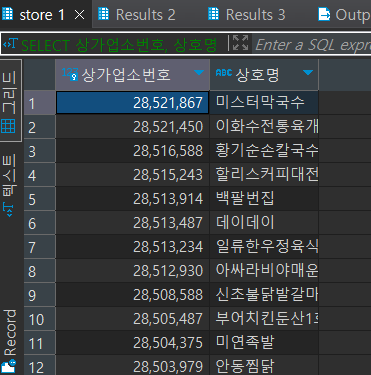
Task: Click cell 28,516,588
Action: [x=133, y=151]
